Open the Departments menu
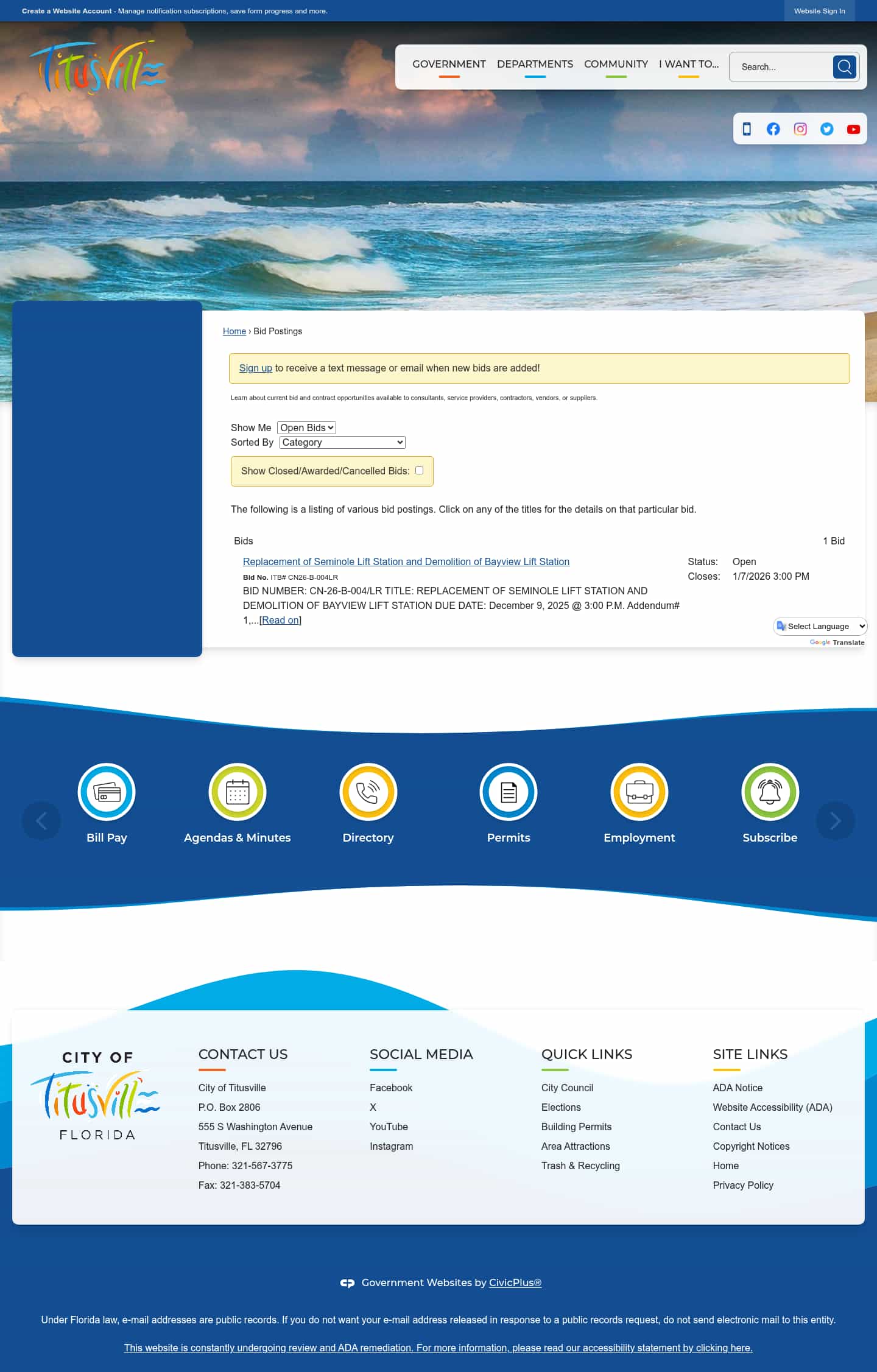 point(535,64)
